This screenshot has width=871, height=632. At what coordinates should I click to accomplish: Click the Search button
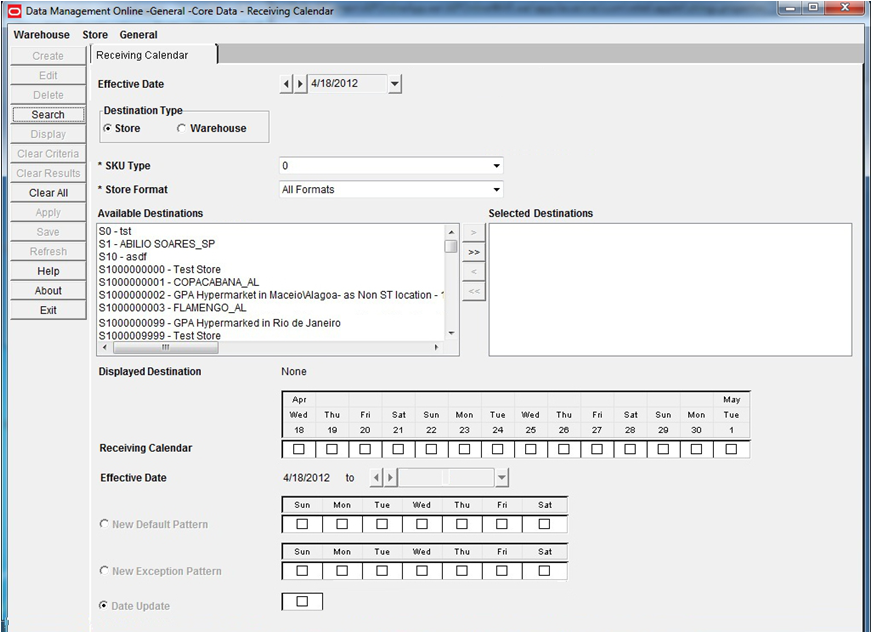click(48, 114)
